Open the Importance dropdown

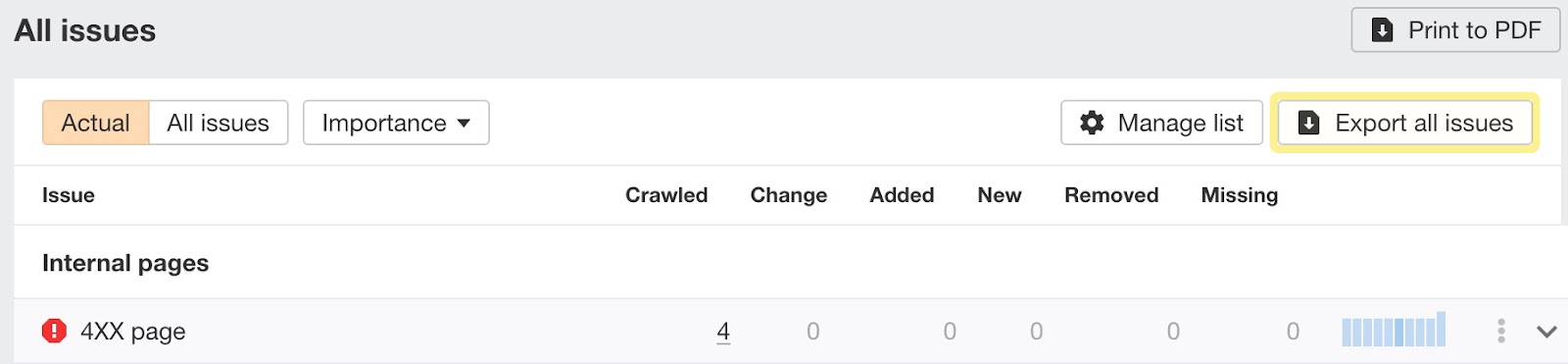coord(396,123)
